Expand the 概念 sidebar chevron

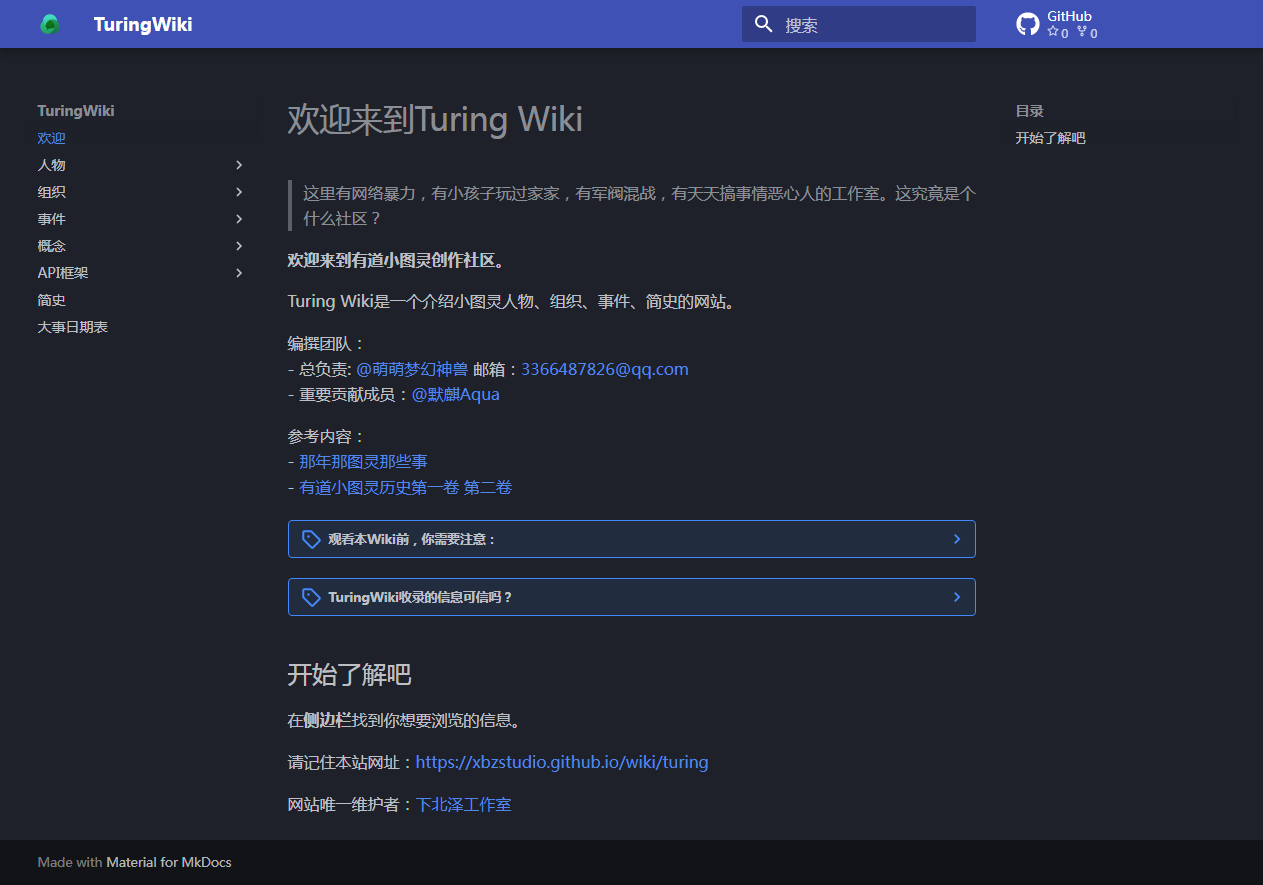point(239,246)
